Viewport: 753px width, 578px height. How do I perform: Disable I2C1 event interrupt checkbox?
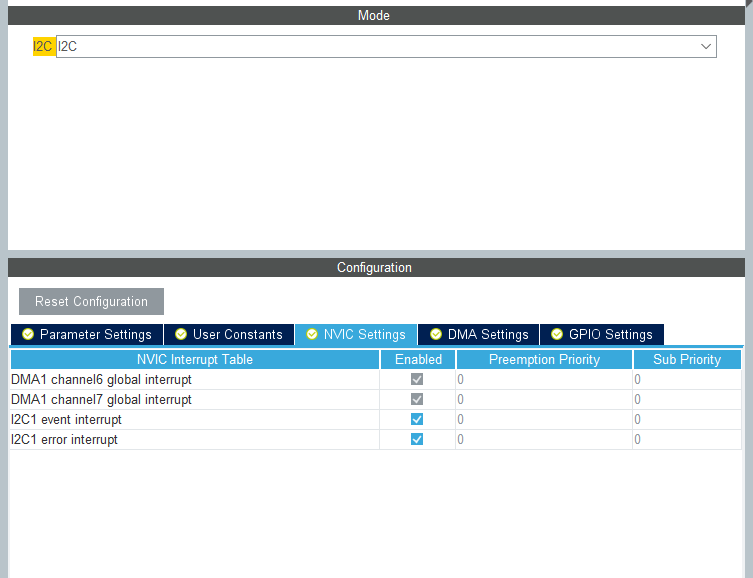point(417,419)
